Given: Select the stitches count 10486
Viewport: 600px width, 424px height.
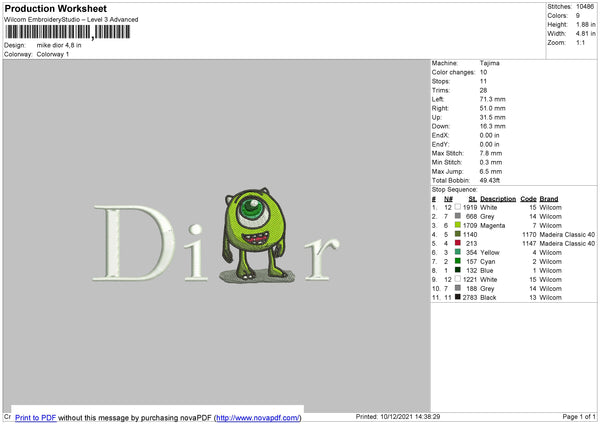Looking at the screenshot, I should coord(585,7).
